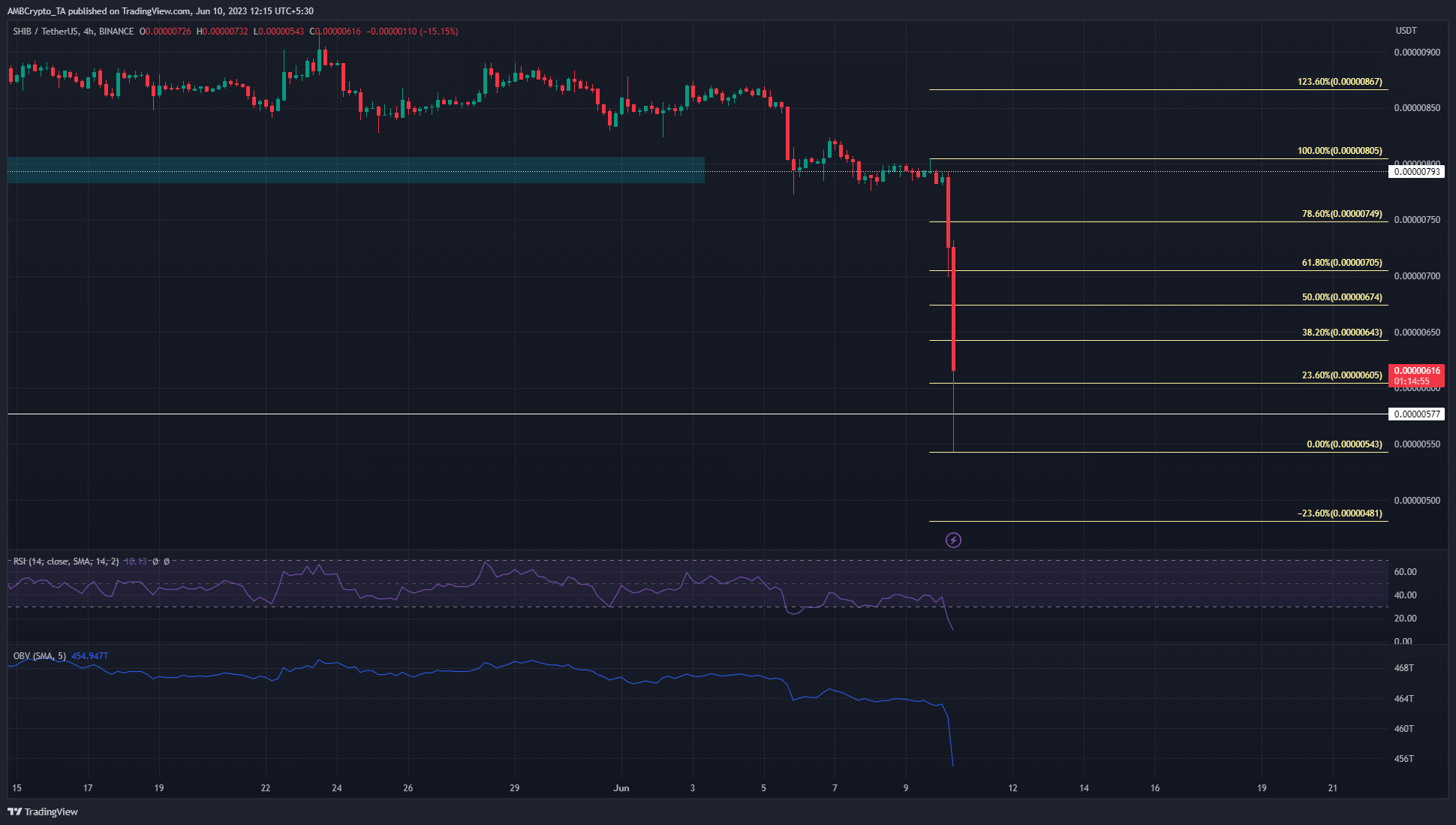Viewport: 1456px width, 825px height.
Task: Click the 0.00000850 price axis label
Action: (x=1417, y=108)
